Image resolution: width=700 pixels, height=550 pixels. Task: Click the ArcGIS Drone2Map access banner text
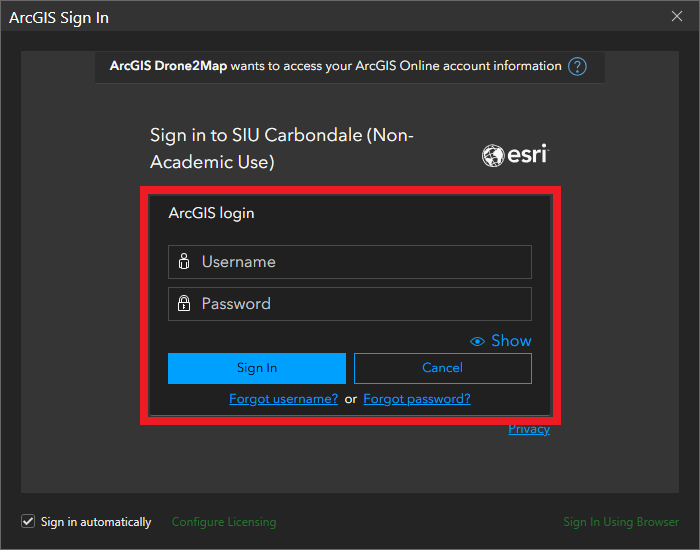335,66
